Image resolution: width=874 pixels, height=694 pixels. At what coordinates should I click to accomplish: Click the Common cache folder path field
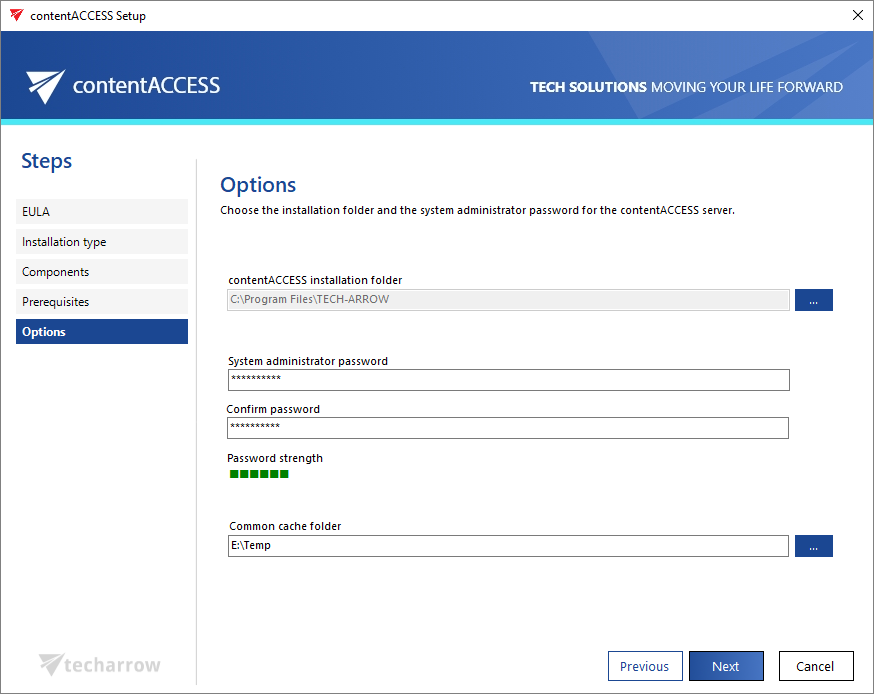tap(506, 545)
